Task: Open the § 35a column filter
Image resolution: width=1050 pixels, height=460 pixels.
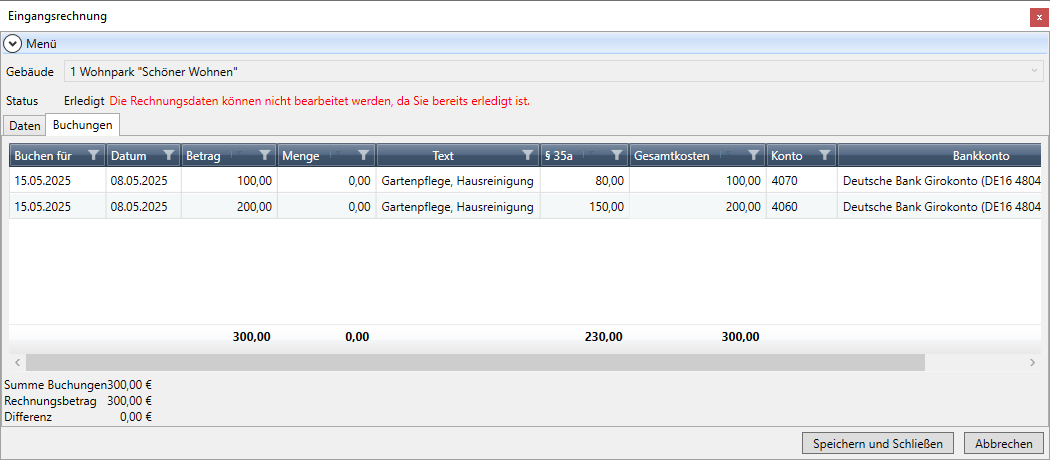Action: pyautogui.click(x=617, y=155)
